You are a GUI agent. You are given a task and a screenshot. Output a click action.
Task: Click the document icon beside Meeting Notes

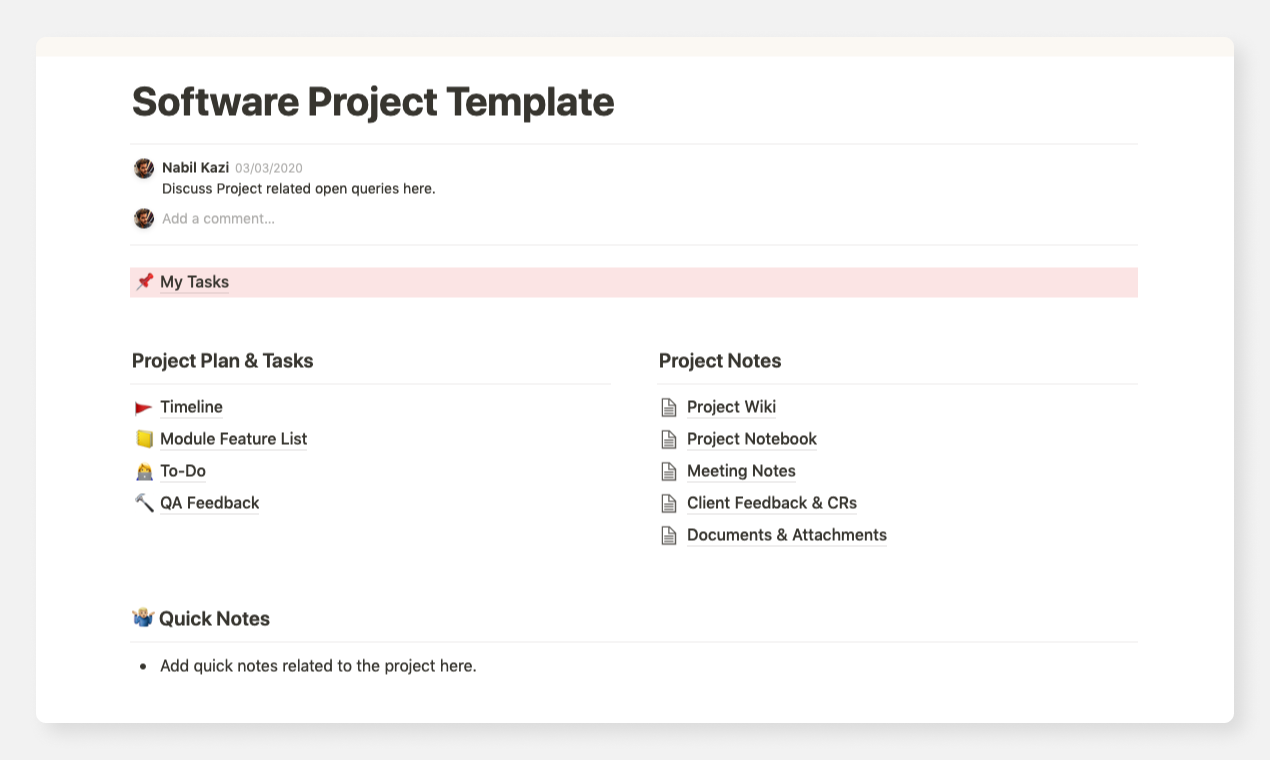(669, 470)
